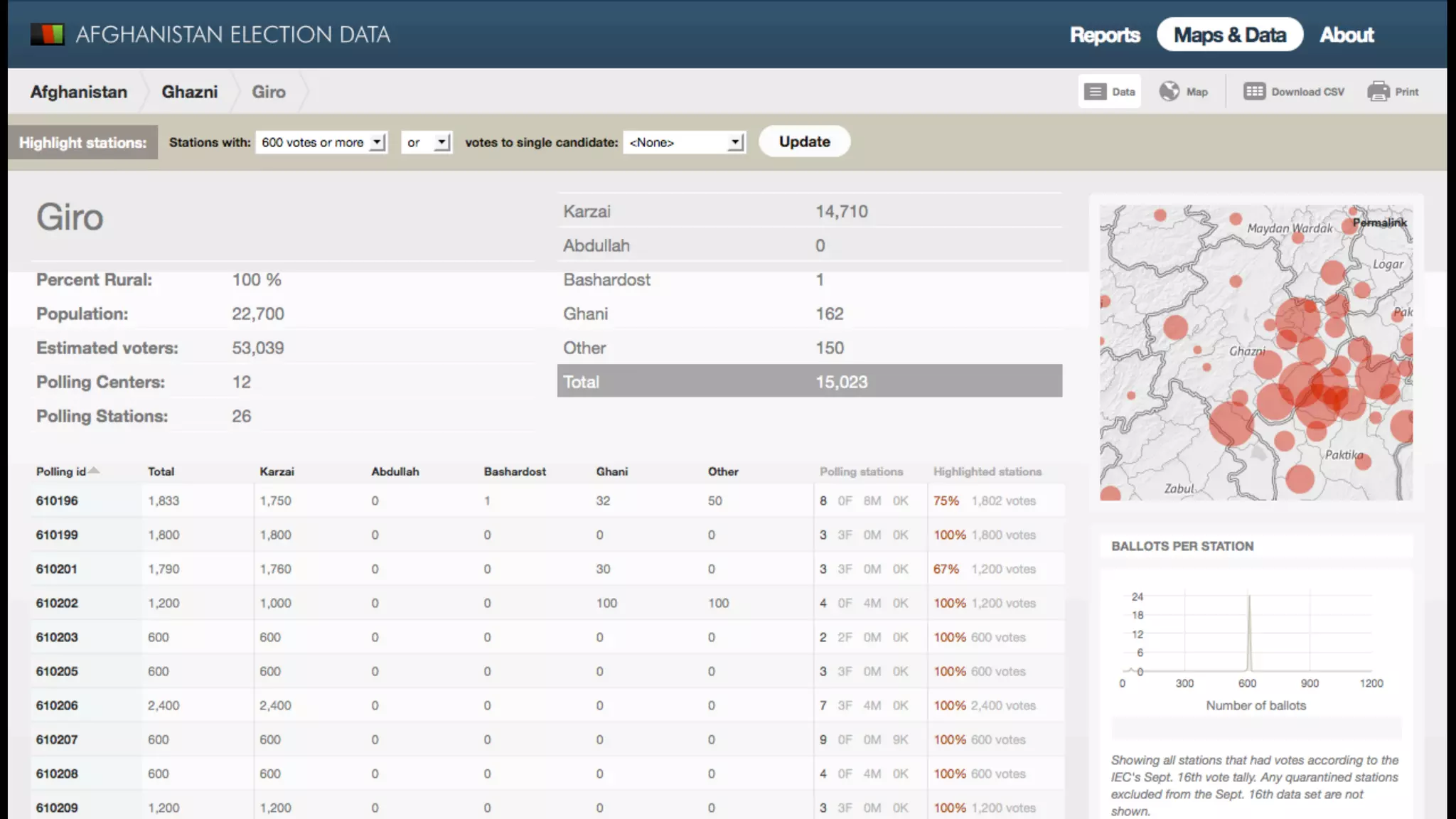Click the 67% highlighted value for 610201

[946, 569]
